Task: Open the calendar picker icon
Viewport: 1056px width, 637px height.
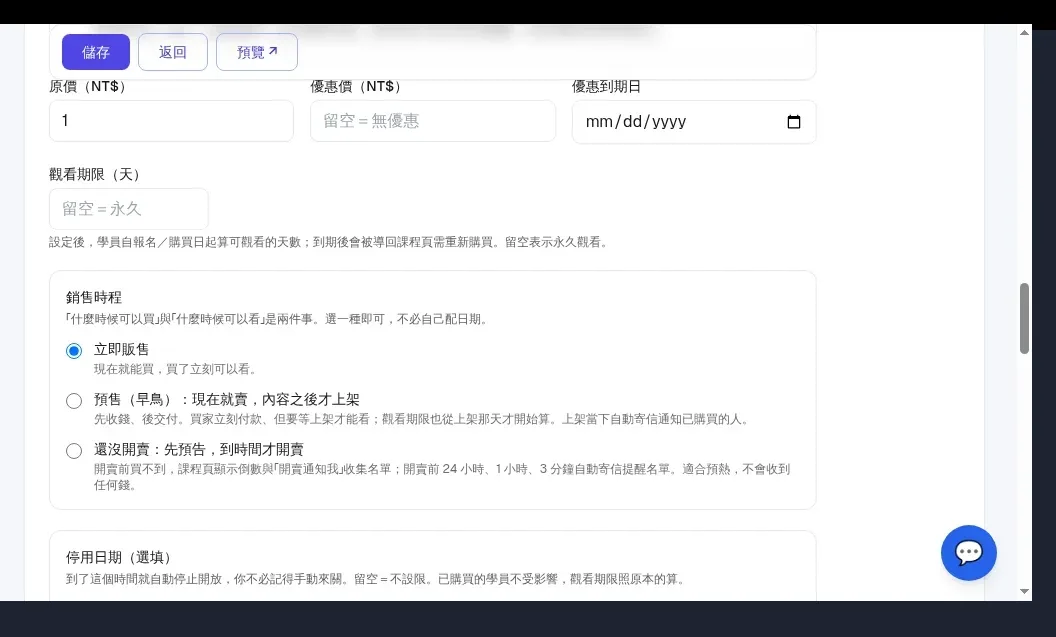Action: 793,122
